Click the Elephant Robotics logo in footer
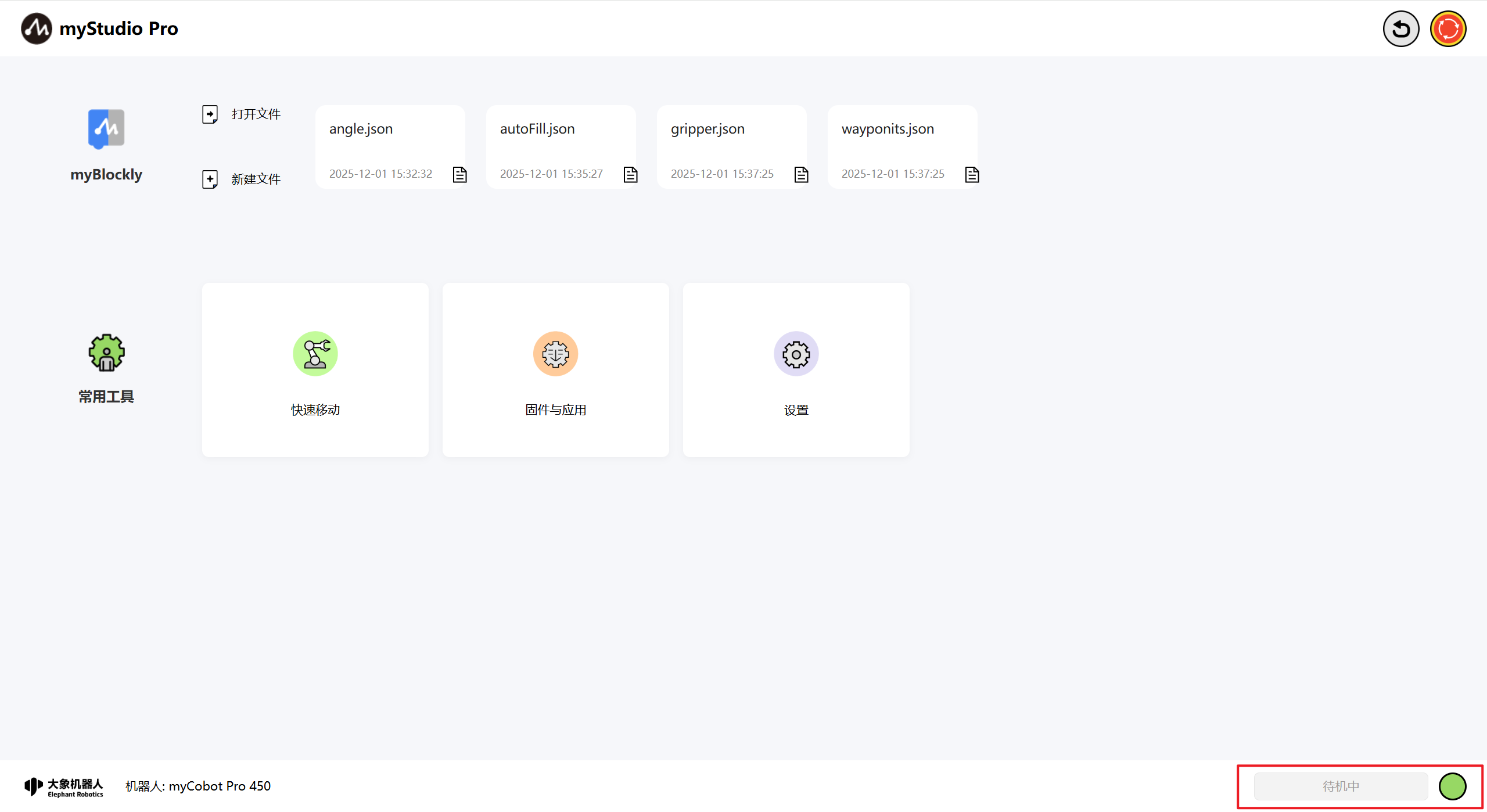The height and width of the screenshot is (812, 1487). 64,786
